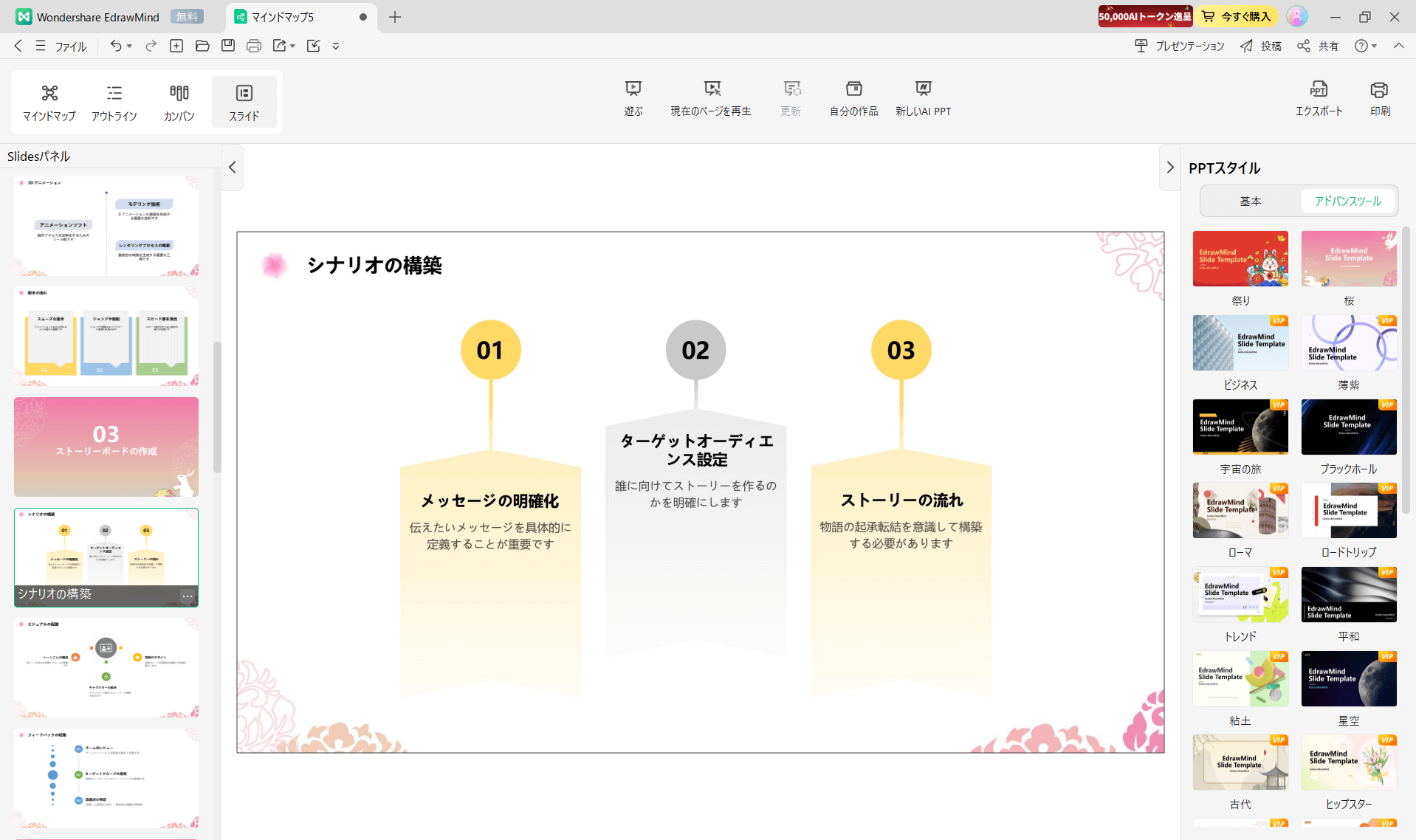Switch to マインドマップ view
Image resolution: width=1416 pixels, height=840 pixels.
(x=49, y=102)
